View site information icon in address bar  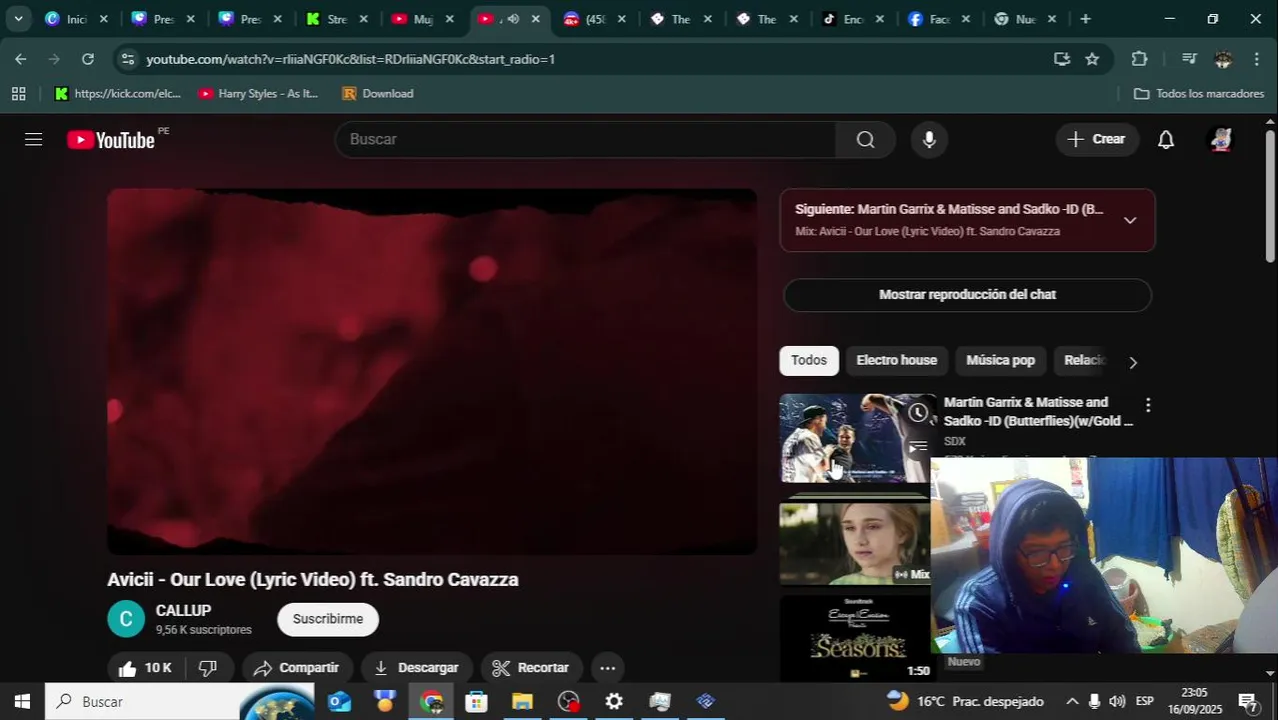point(127,59)
